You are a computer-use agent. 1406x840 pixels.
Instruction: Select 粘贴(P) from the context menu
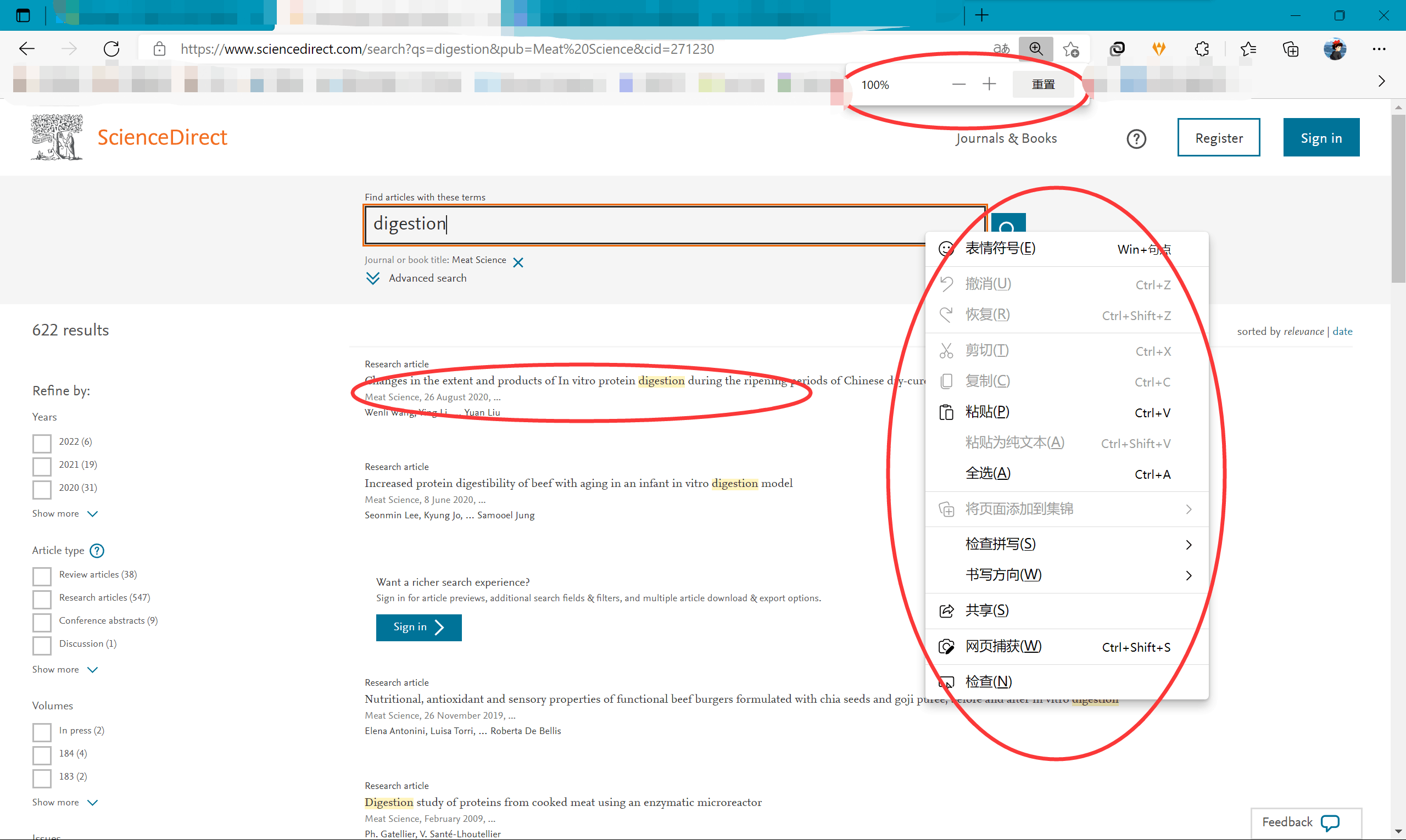(987, 412)
